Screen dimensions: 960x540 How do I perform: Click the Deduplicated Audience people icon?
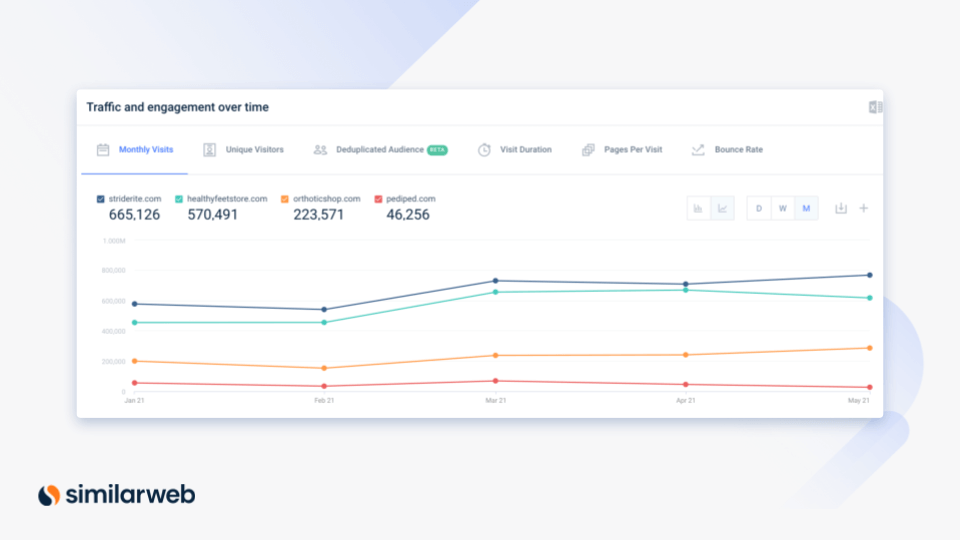pyautogui.click(x=320, y=149)
